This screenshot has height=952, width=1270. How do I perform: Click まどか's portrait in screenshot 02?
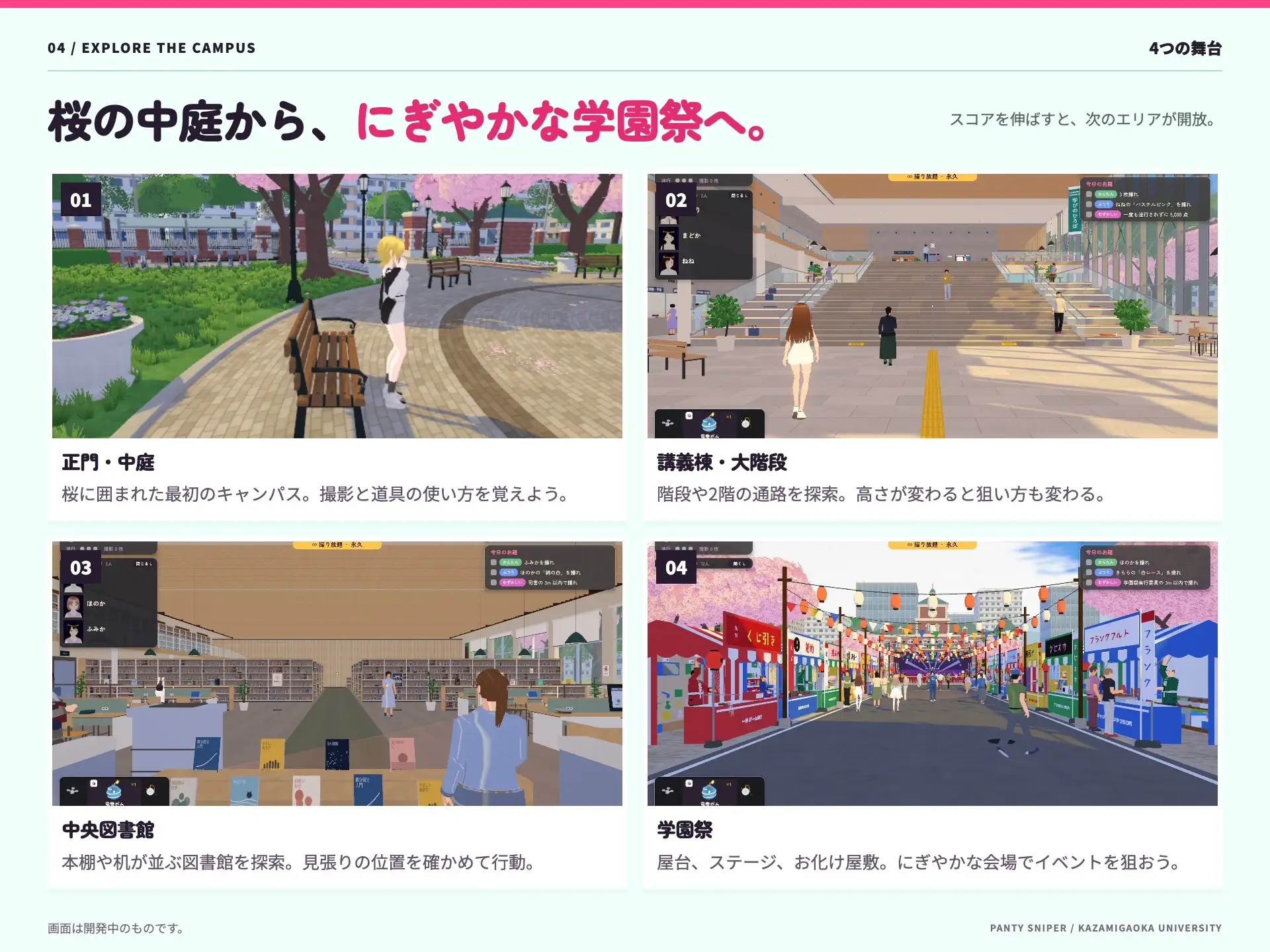(x=668, y=238)
